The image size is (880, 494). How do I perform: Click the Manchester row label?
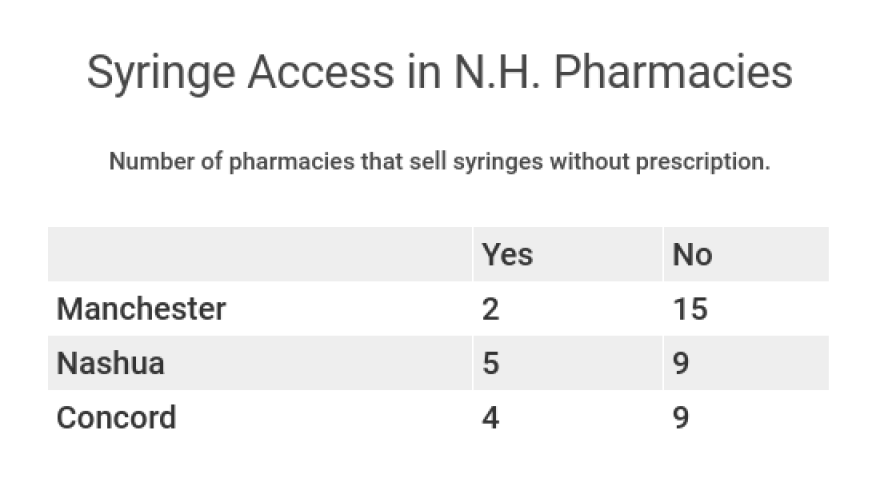click(141, 309)
